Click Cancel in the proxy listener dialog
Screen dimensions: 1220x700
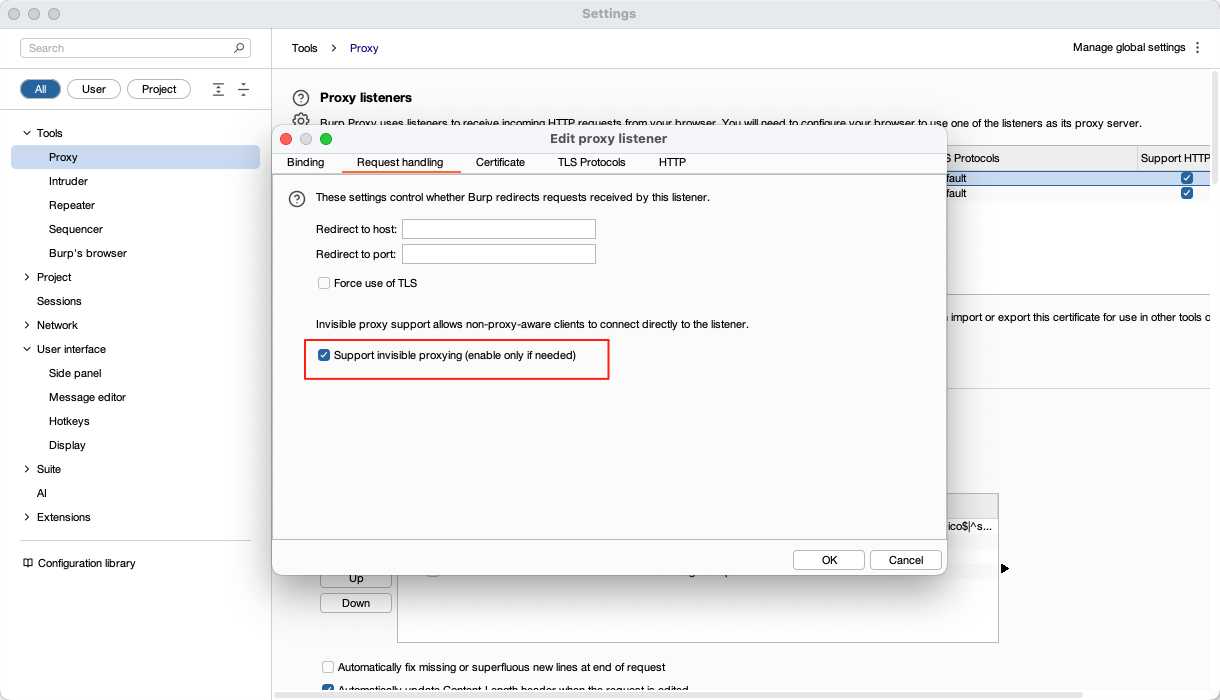905,560
